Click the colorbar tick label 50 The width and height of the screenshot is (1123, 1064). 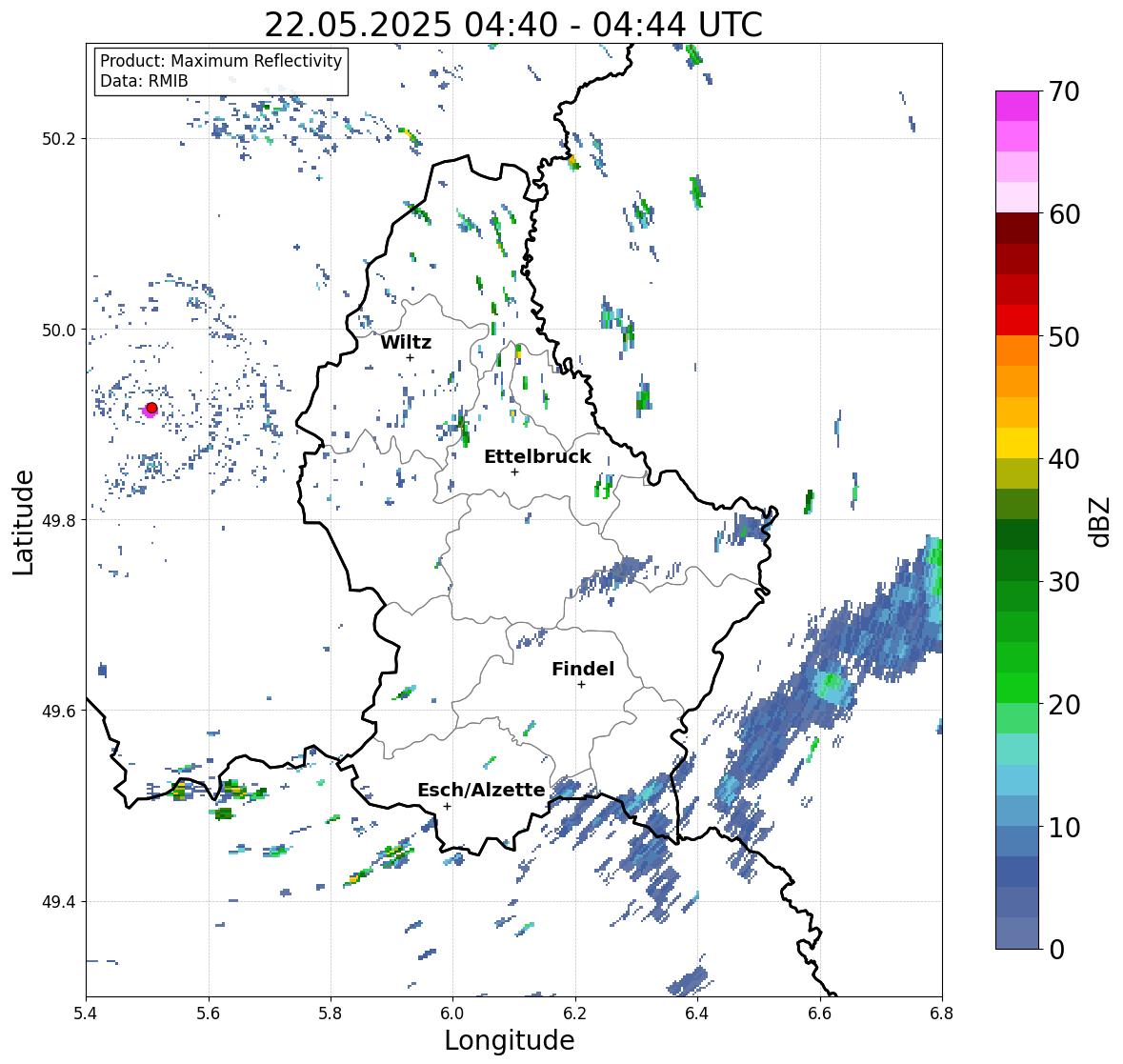pos(1064,336)
